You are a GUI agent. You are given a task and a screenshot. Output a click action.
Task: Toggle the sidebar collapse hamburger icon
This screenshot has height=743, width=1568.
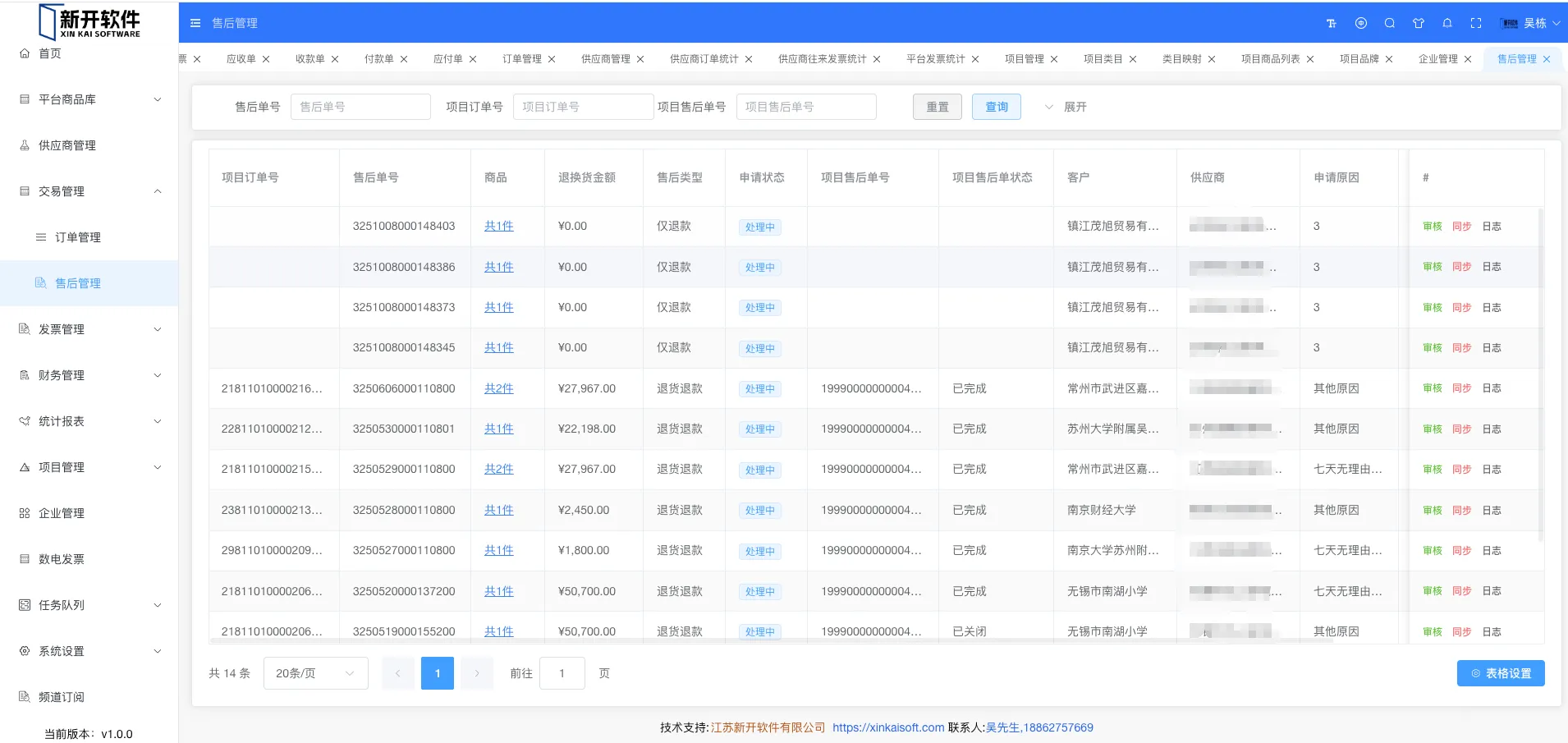(195, 23)
